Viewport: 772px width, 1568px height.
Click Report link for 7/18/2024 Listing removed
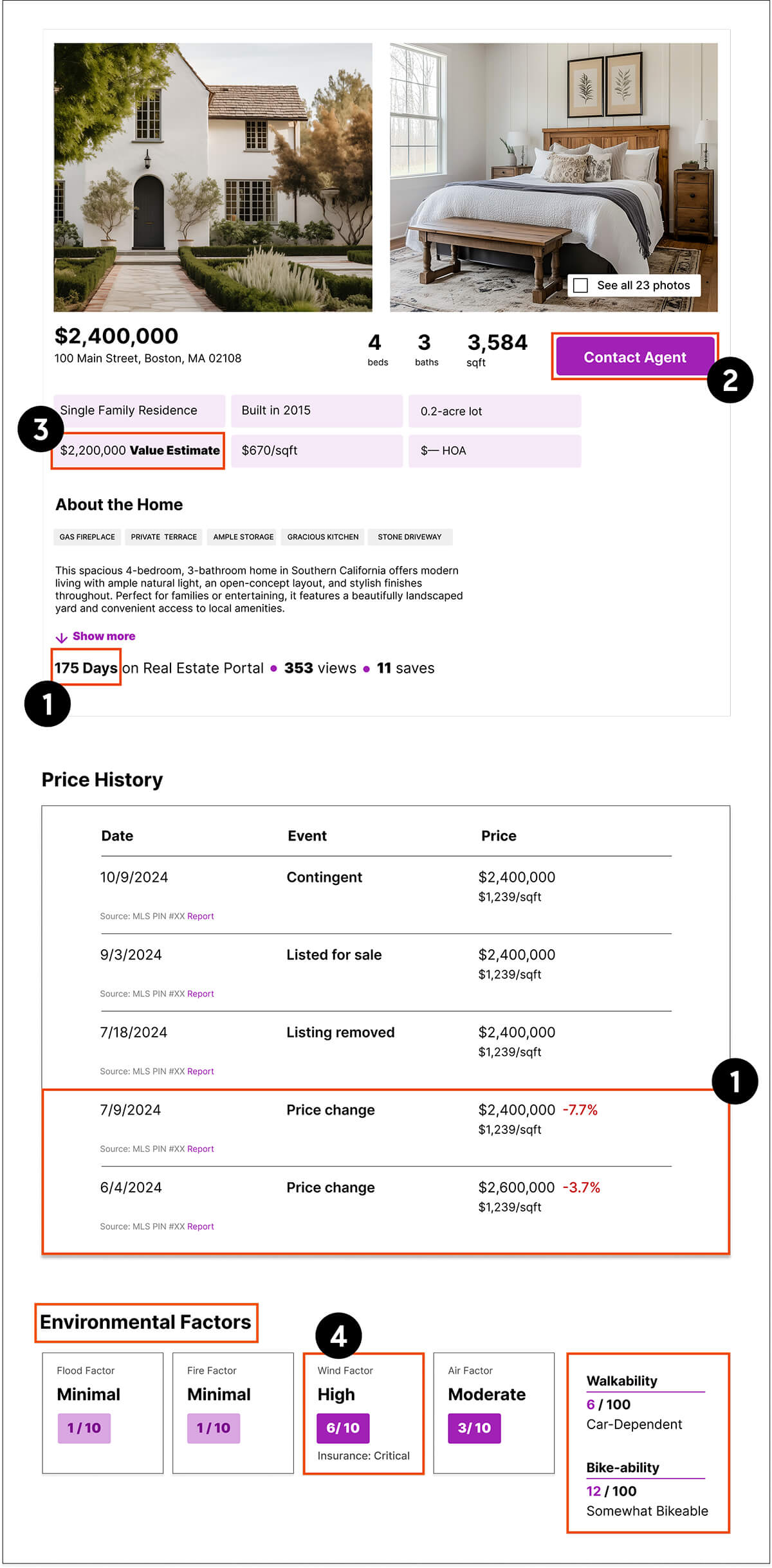click(x=201, y=1071)
